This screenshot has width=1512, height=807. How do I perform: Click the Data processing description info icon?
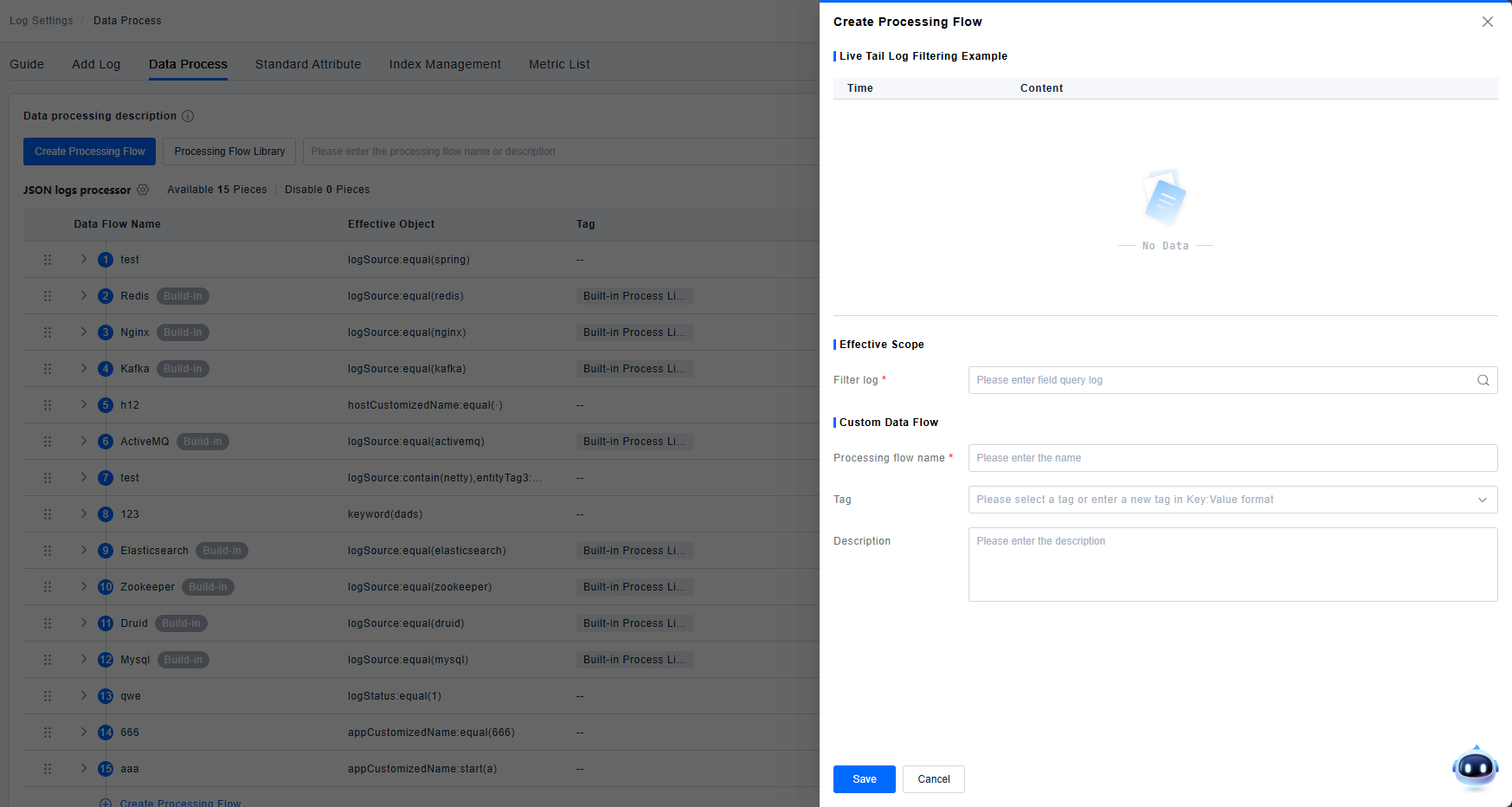tap(188, 116)
